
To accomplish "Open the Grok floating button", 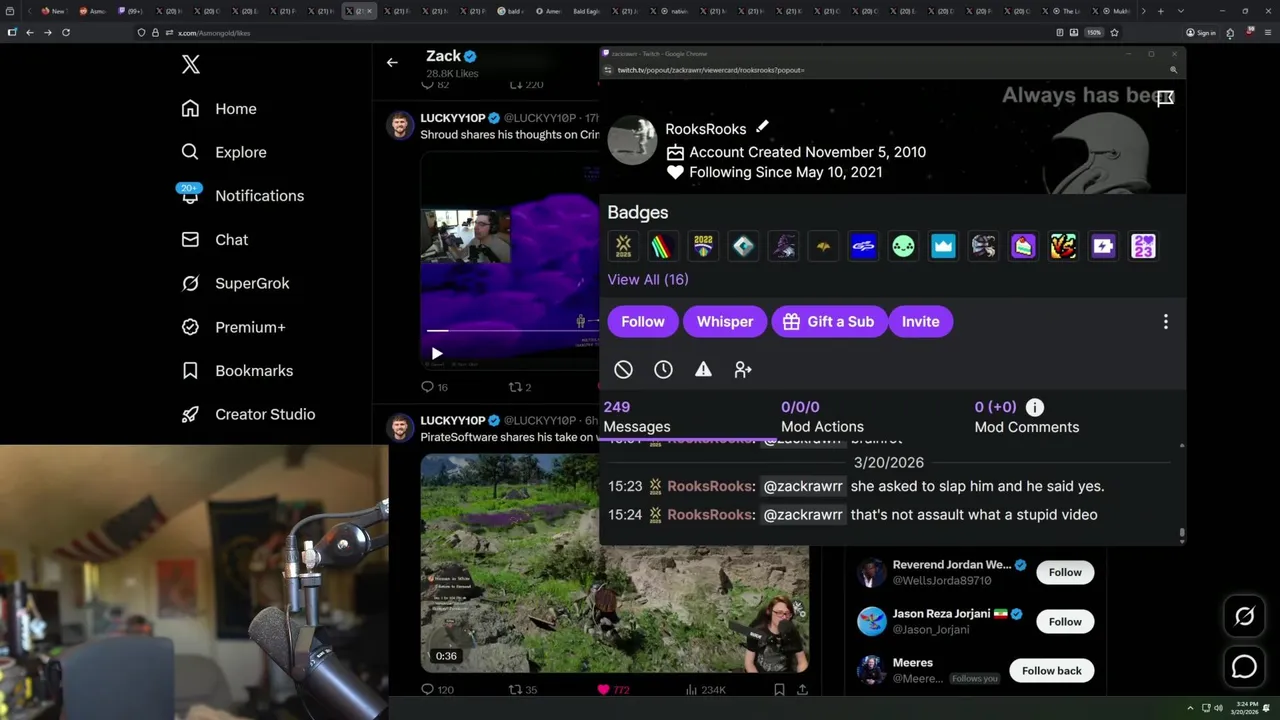I will pos(1244,617).
